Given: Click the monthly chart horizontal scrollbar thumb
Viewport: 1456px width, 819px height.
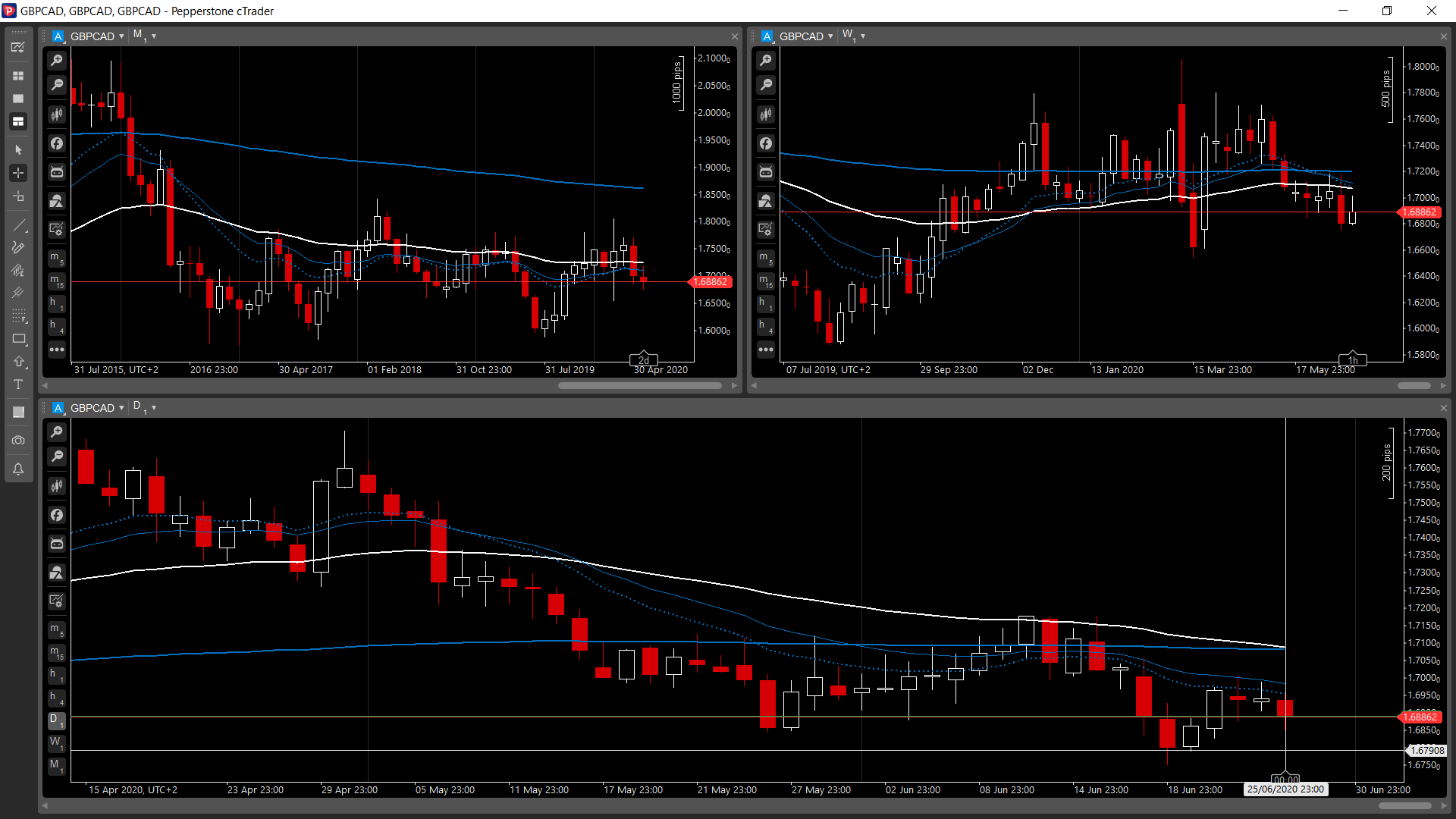Looking at the screenshot, I should pyautogui.click(x=640, y=385).
